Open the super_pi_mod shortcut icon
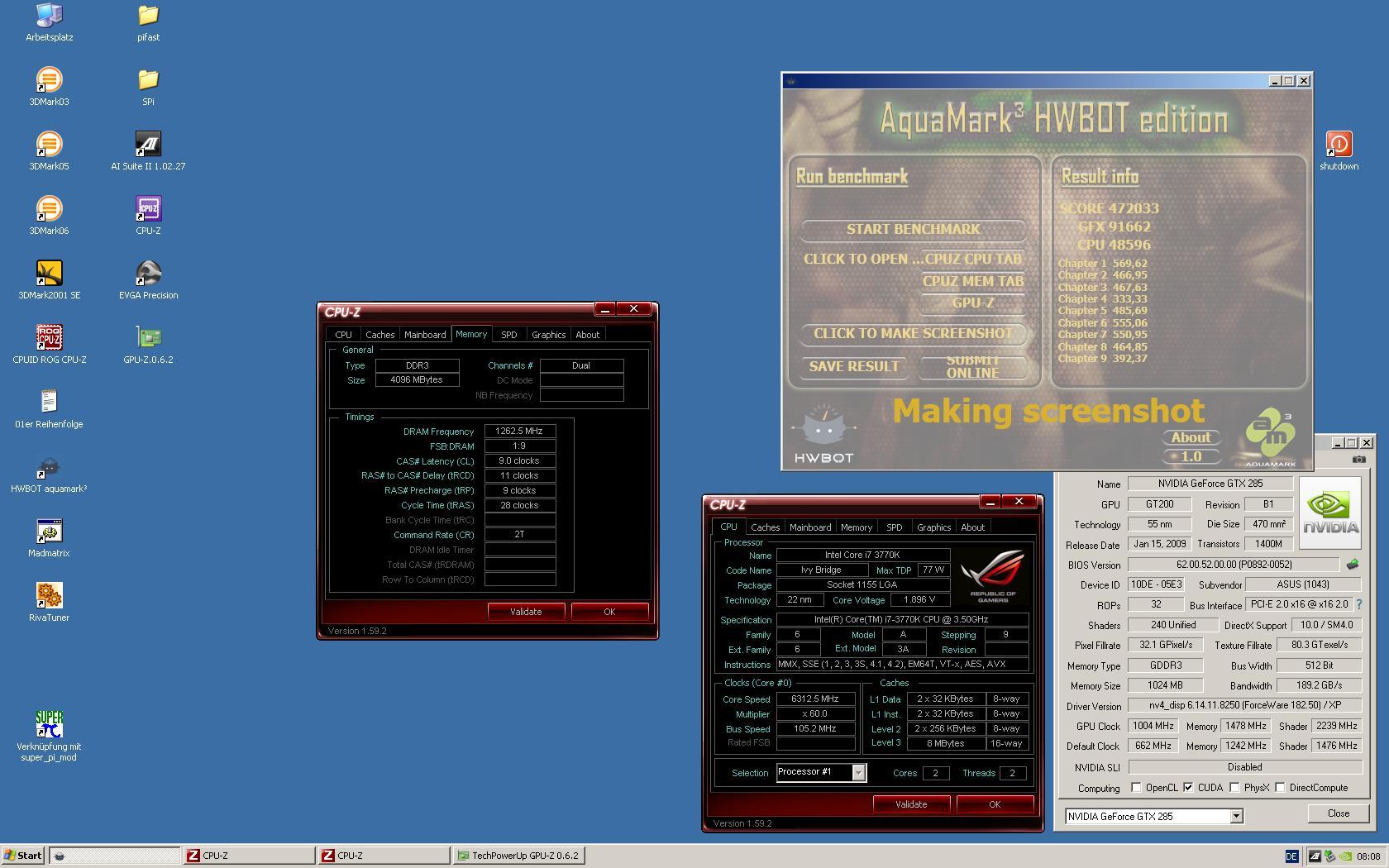 pyautogui.click(x=49, y=724)
